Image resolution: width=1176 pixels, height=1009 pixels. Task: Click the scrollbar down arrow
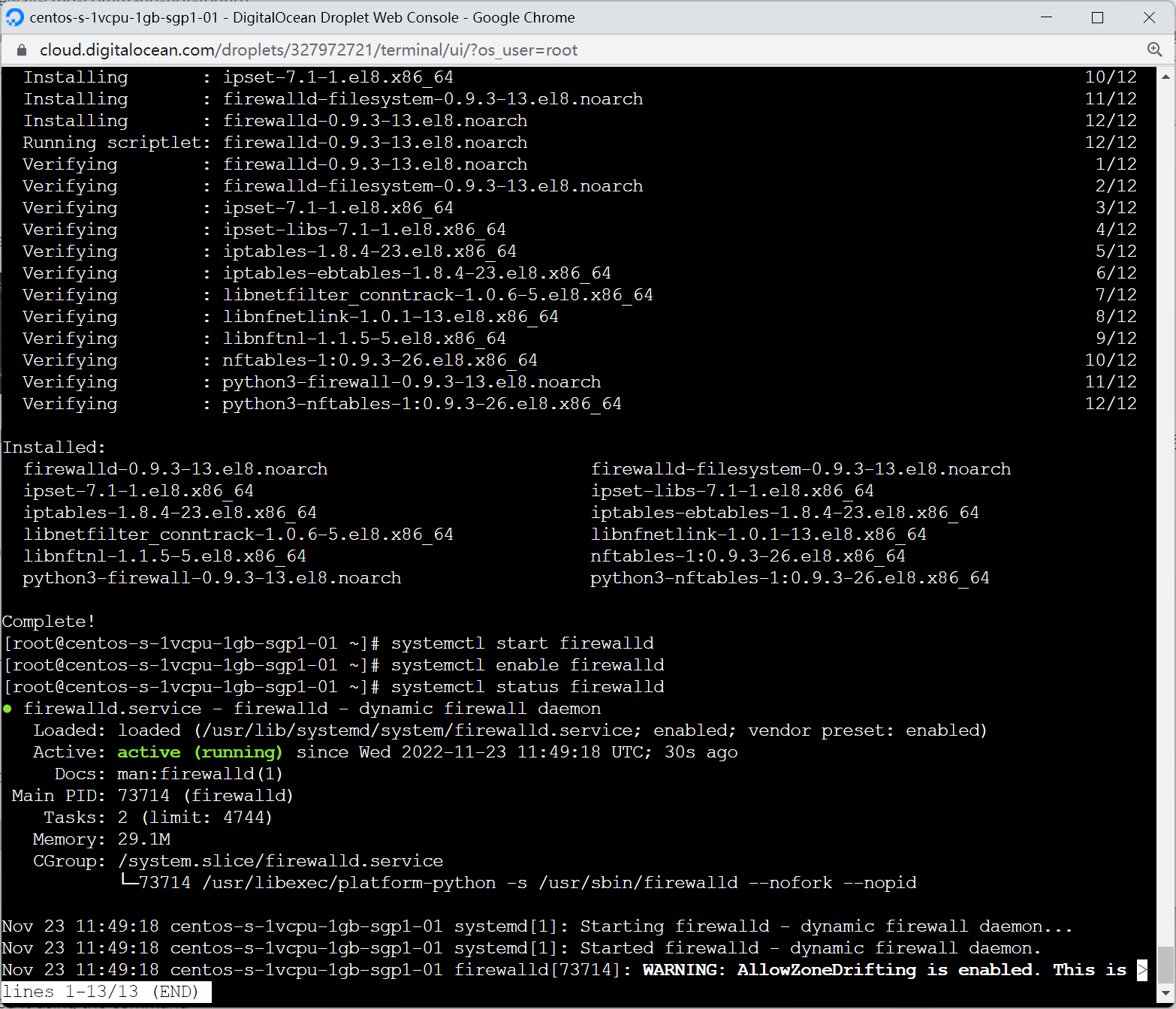pyautogui.click(x=1165, y=994)
